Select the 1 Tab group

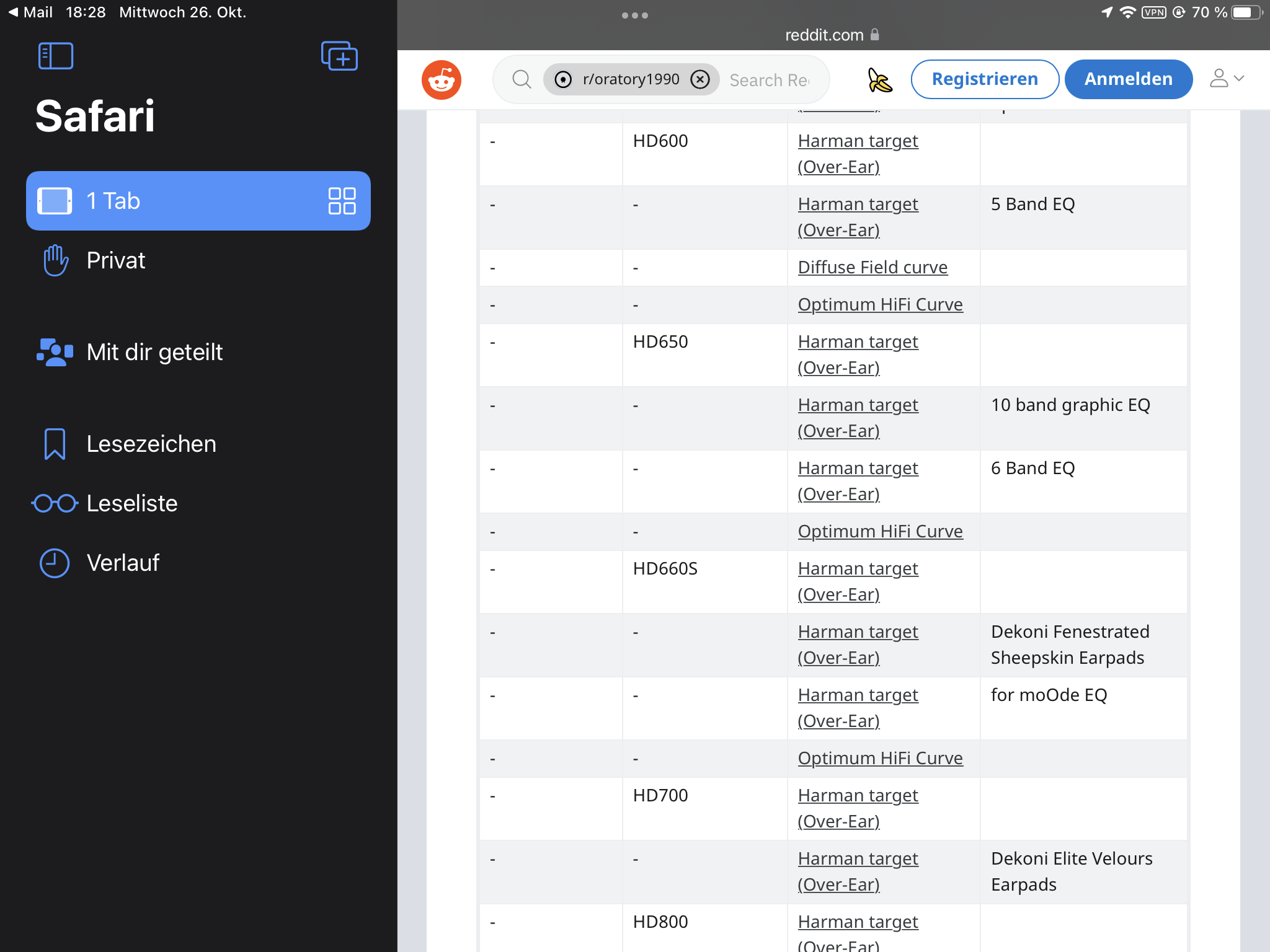click(x=198, y=201)
